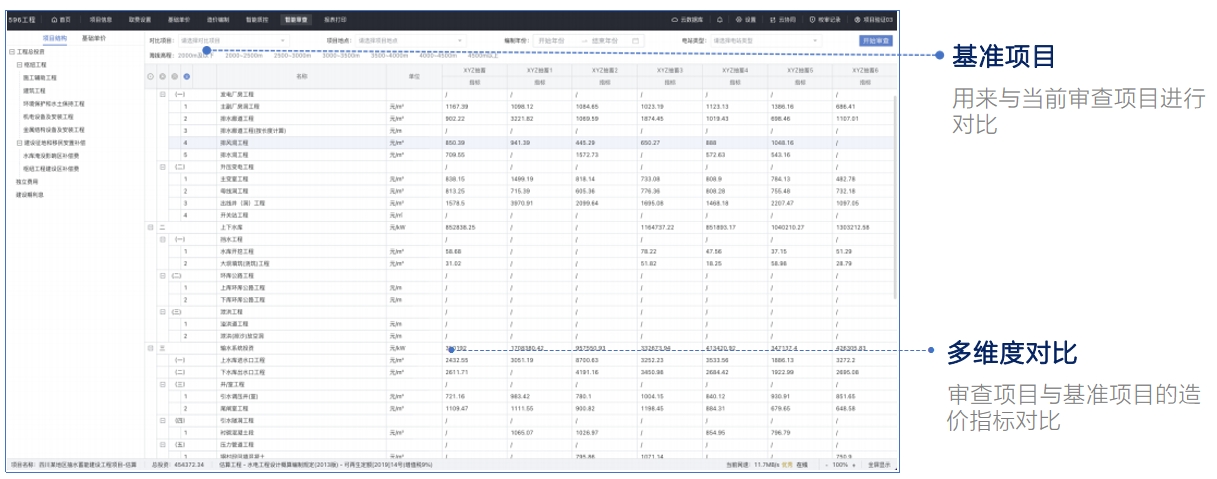The height and width of the screenshot is (479, 1217).
Task: Select 3000~3500m elevation filter
Action: 342,55
